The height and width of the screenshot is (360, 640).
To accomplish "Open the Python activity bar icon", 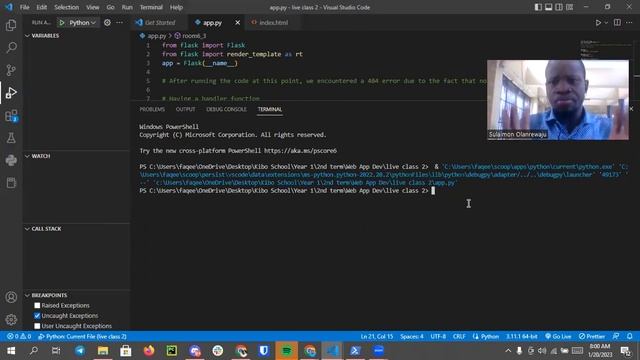I will 11,160.
